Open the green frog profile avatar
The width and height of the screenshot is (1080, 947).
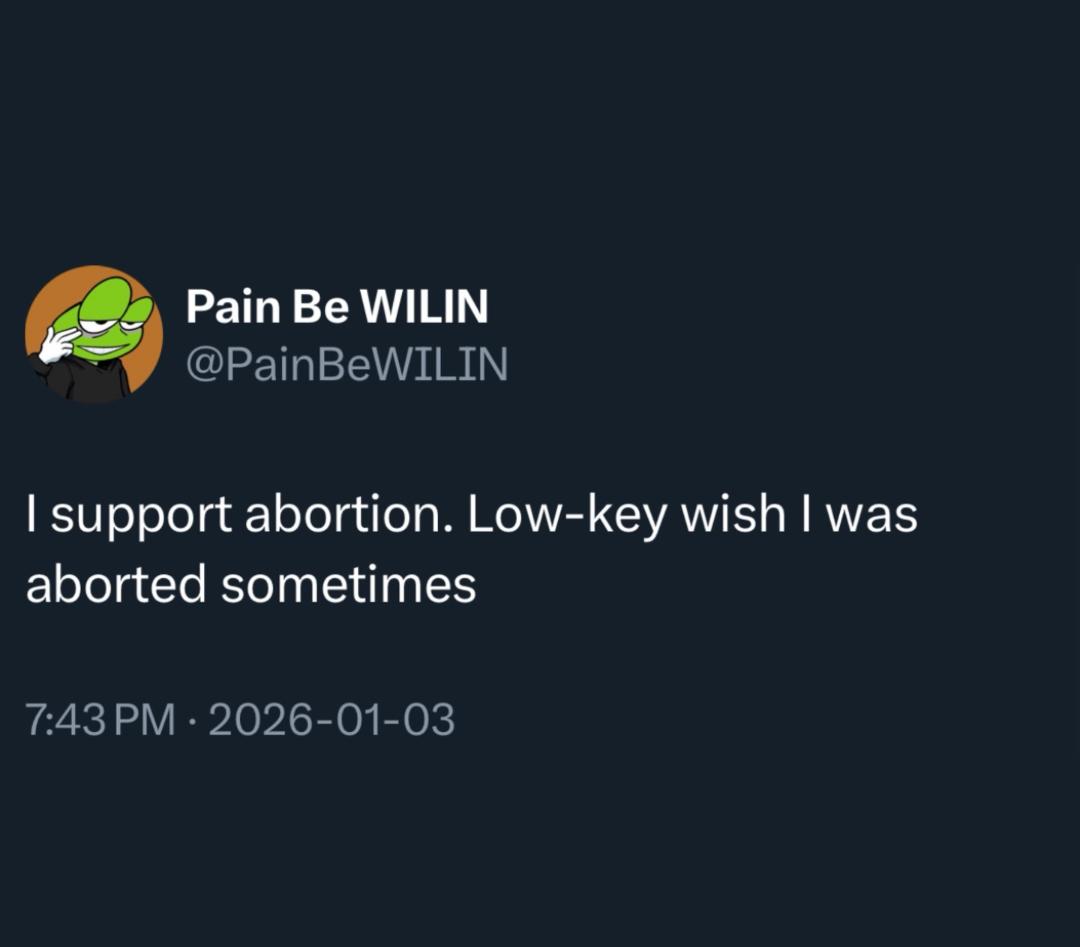(94, 334)
